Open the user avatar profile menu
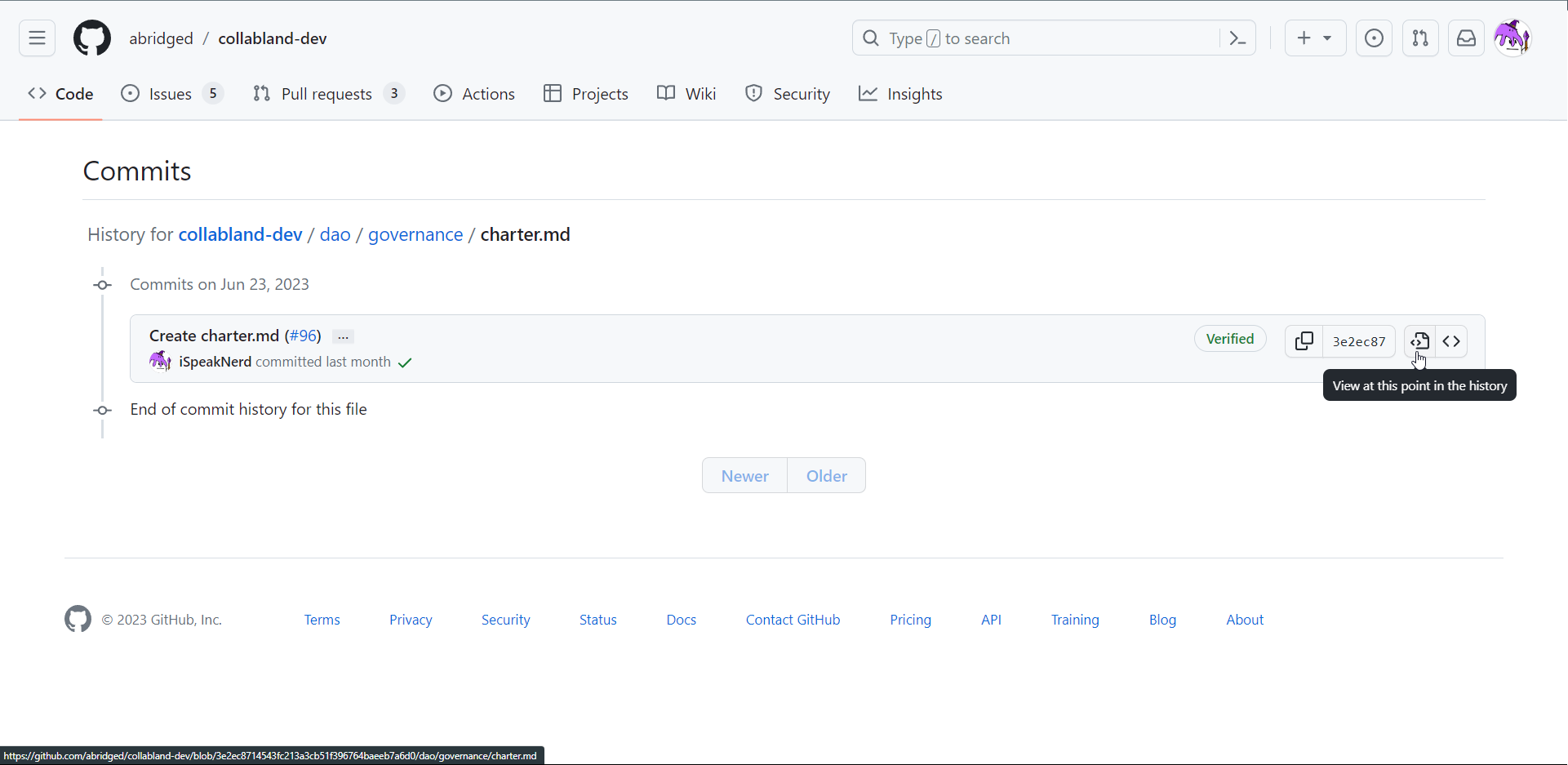 coord(1512,38)
